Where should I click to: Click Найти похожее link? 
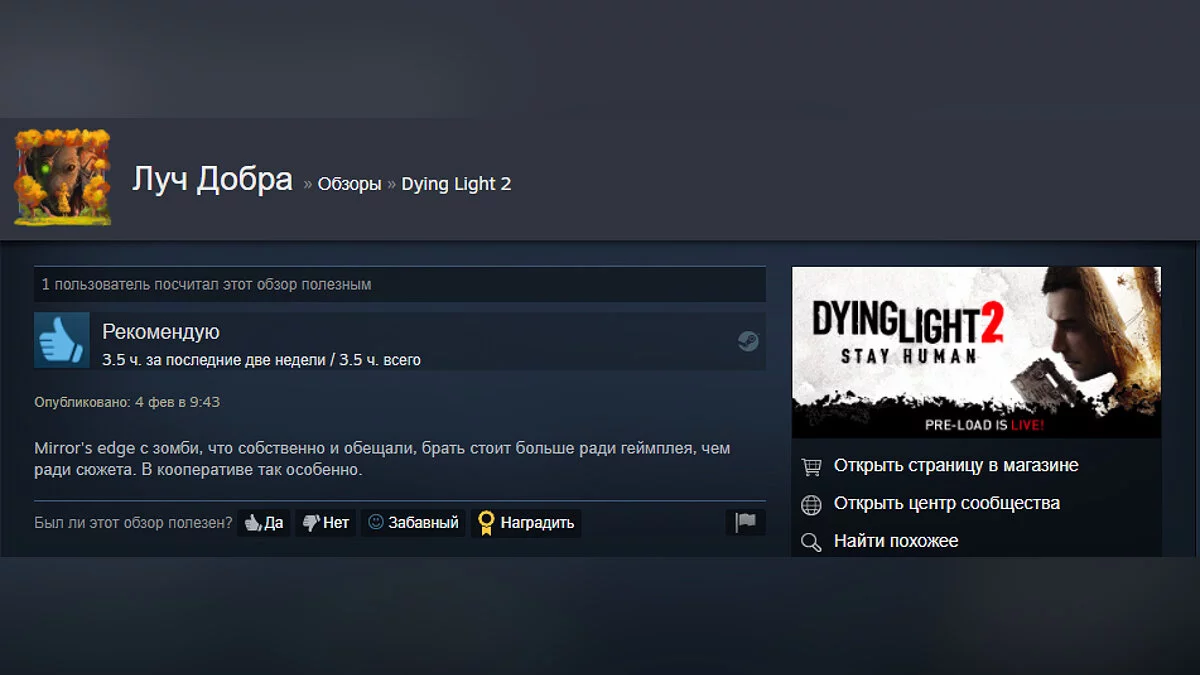896,541
